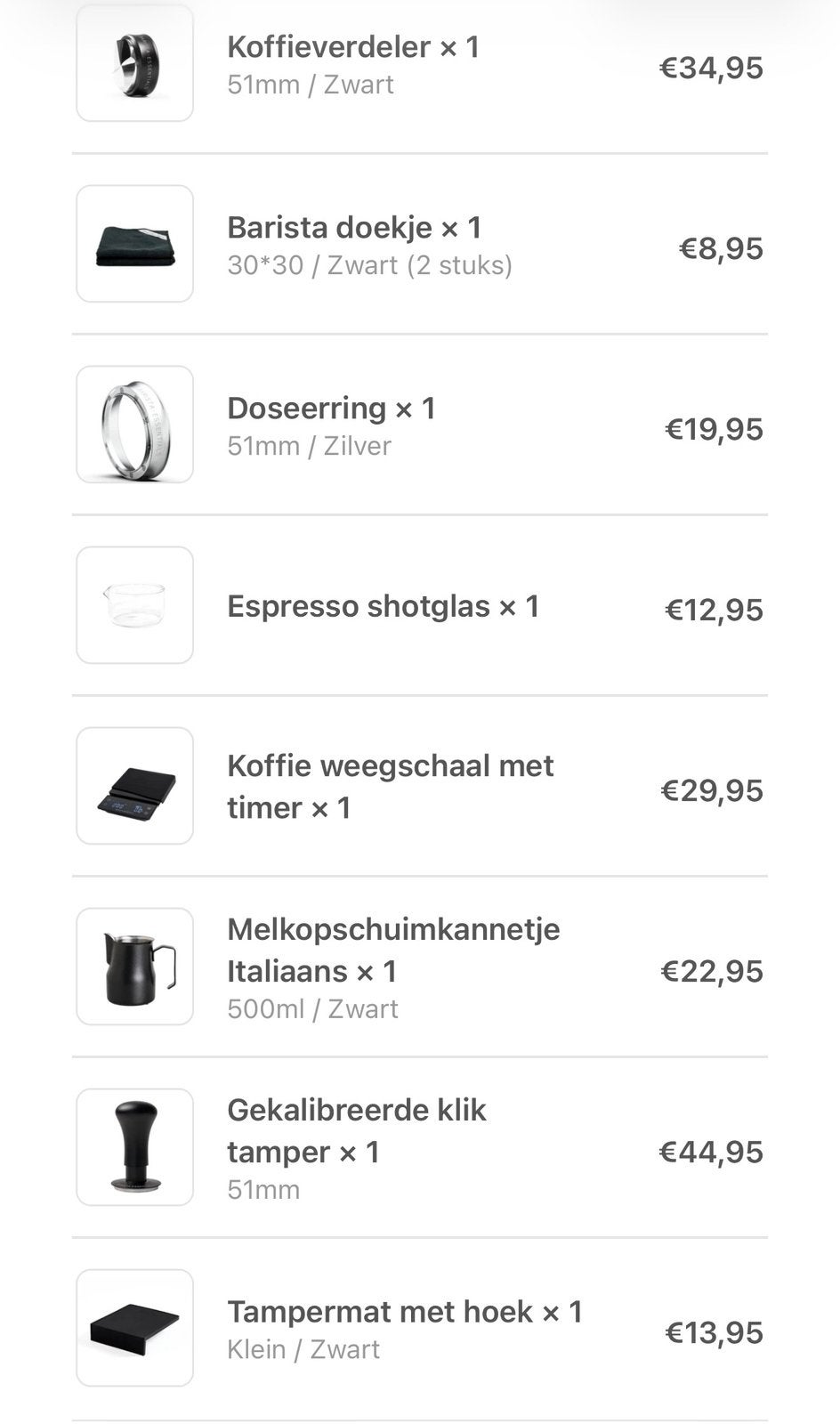Click the 30*30 / Zwart (2 stuks) variant text
Viewport: 840px width, 1424px height.
coord(369,265)
